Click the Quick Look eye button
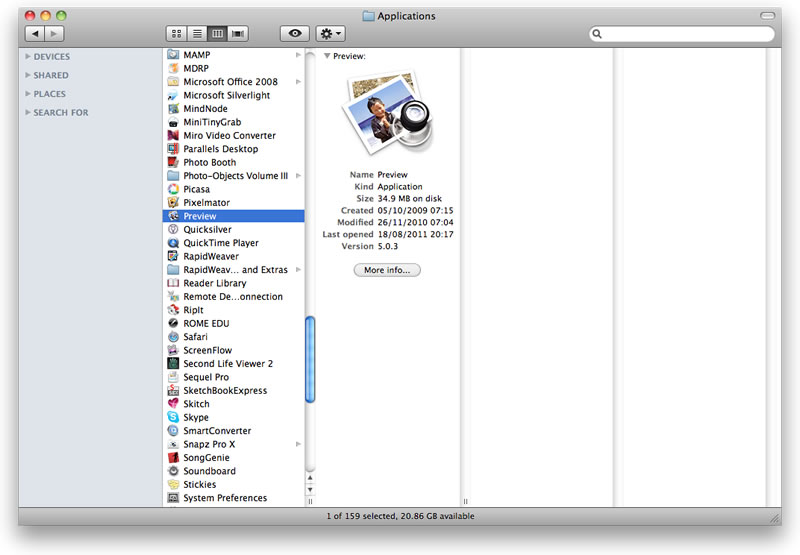This screenshot has height=555, width=800. coord(294,33)
